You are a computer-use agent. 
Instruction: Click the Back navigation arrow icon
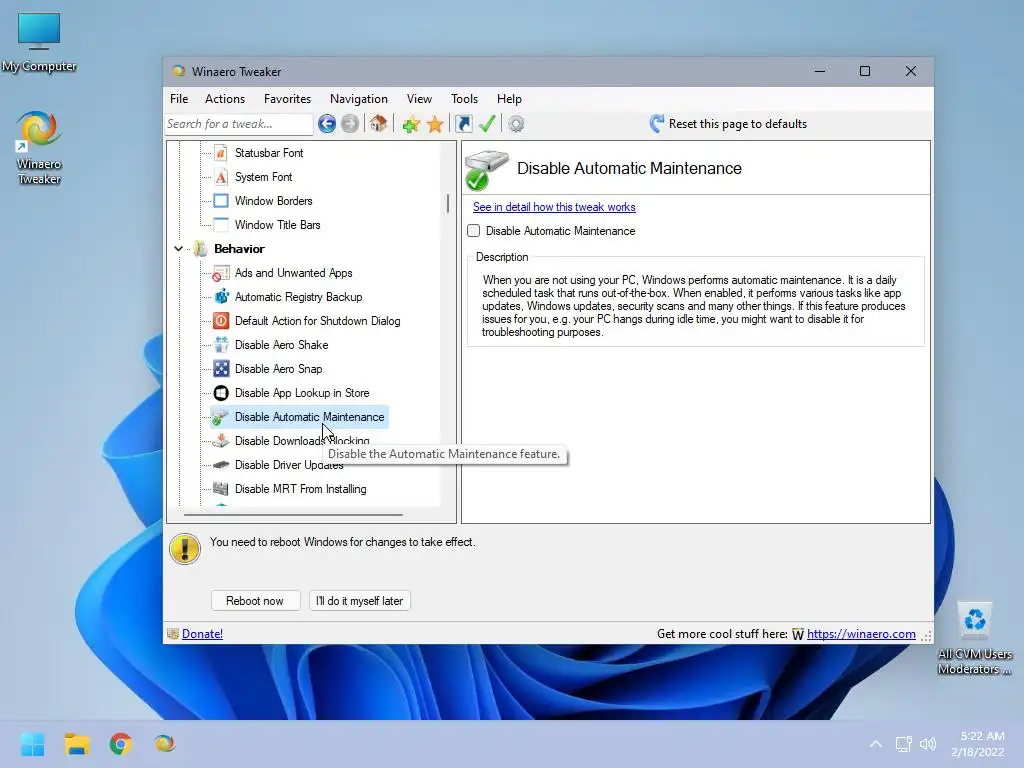point(327,123)
